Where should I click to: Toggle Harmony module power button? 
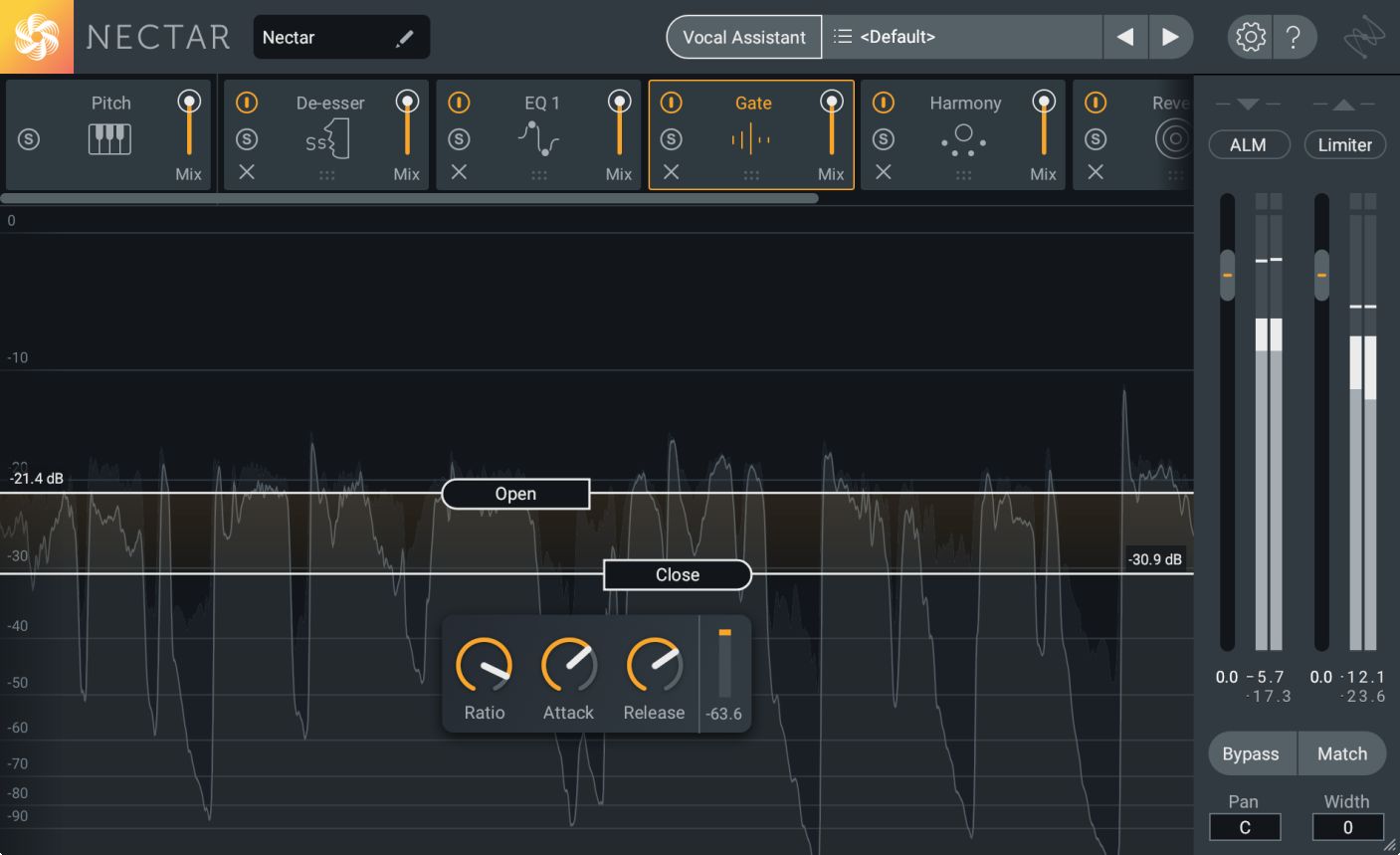click(x=884, y=103)
